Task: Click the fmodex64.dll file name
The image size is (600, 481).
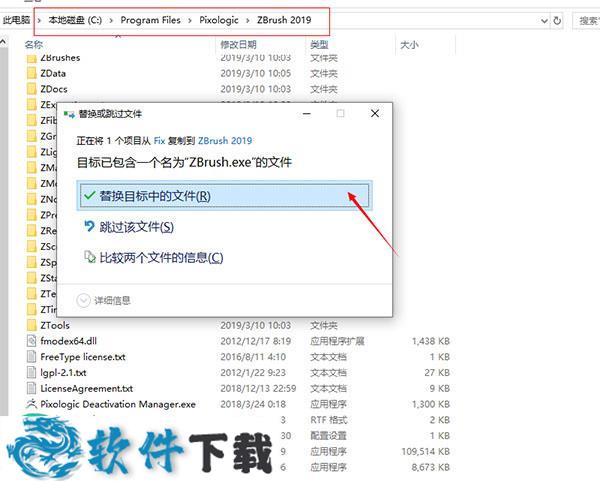Action: [x=68, y=341]
